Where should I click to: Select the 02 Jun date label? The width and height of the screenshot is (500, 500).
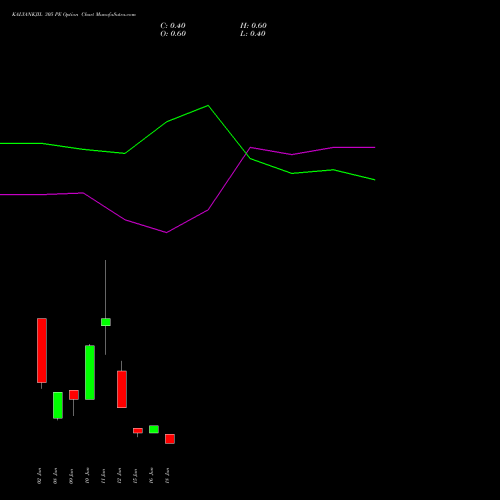pyautogui.click(x=39, y=476)
